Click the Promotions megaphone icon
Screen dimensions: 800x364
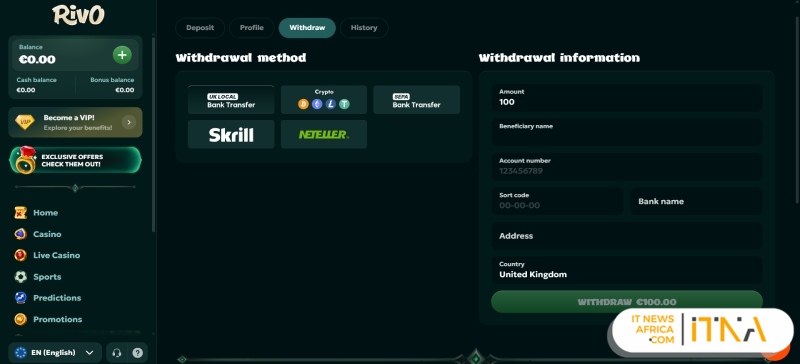(x=20, y=319)
